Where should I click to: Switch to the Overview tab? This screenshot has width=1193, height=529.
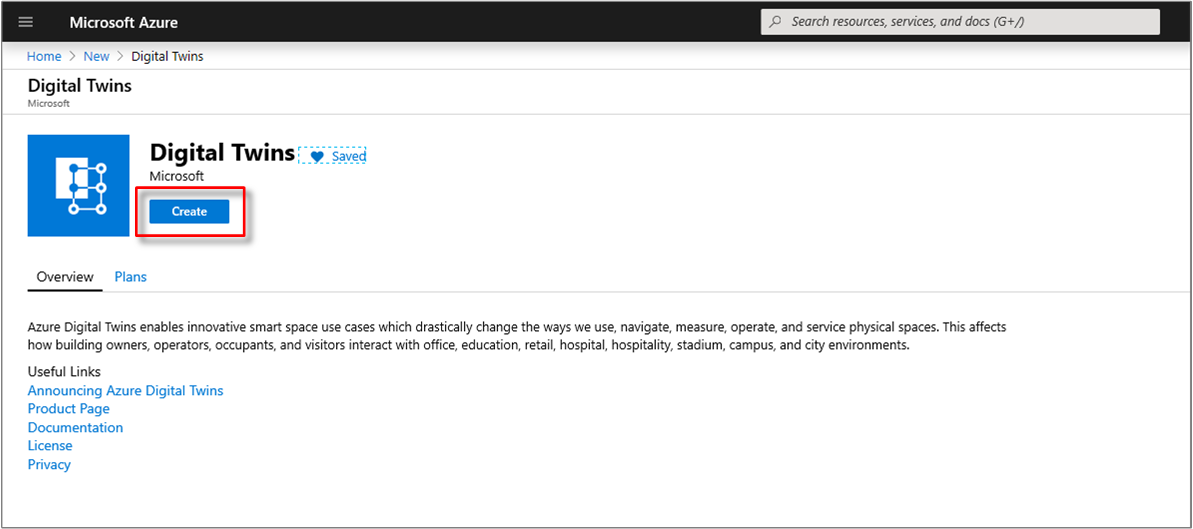pyautogui.click(x=65, y=277)
